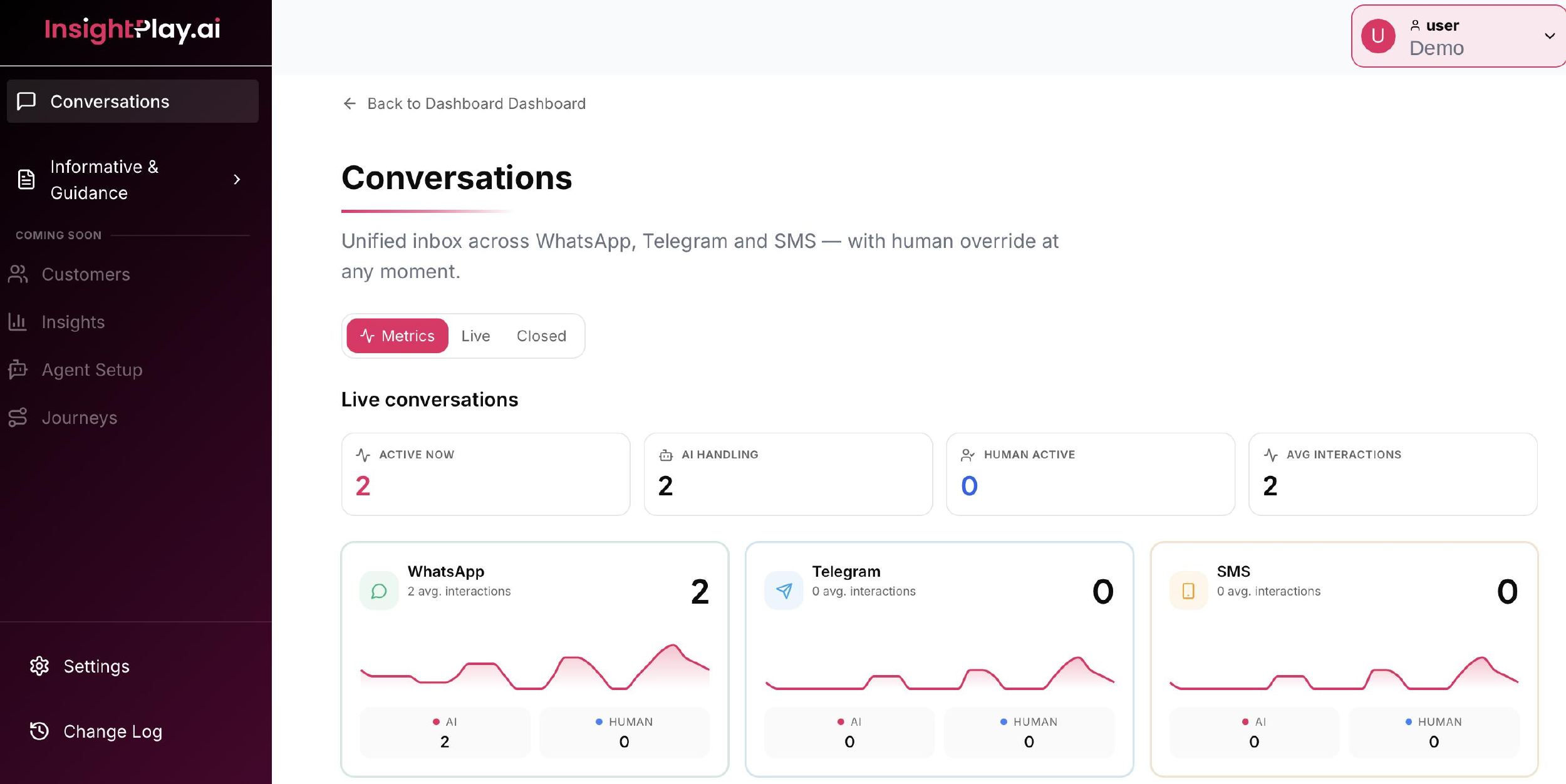Click the Journeys route icon
This screenshot has height=784, width=1566.
[18, 418]
